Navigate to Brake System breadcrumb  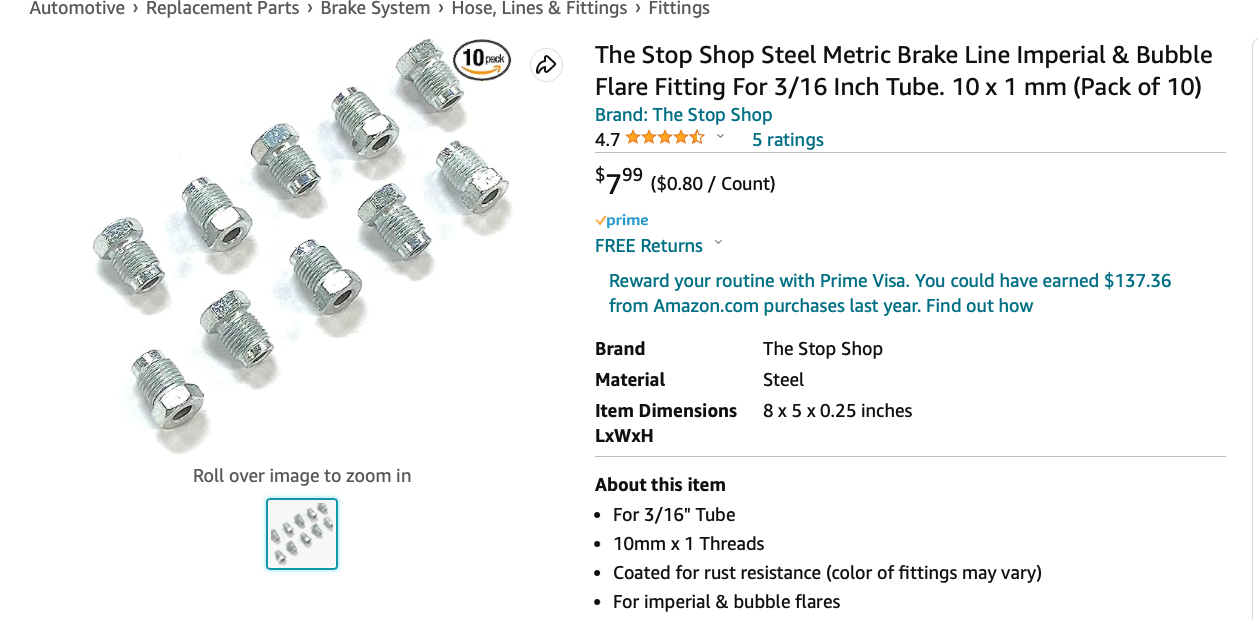coord(375,9)
